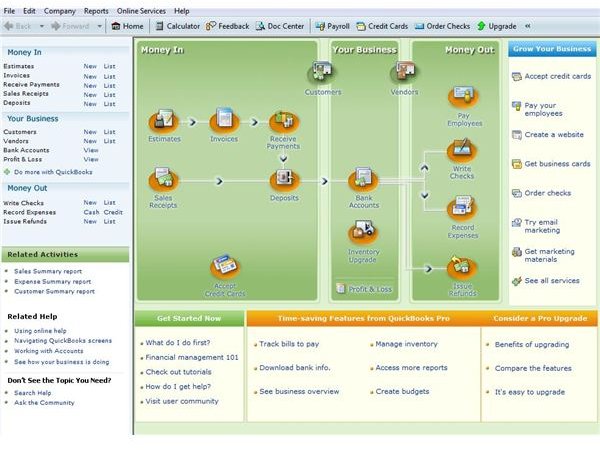Click the Using online help link
This screenshot has height=450, width=600.
40,331
